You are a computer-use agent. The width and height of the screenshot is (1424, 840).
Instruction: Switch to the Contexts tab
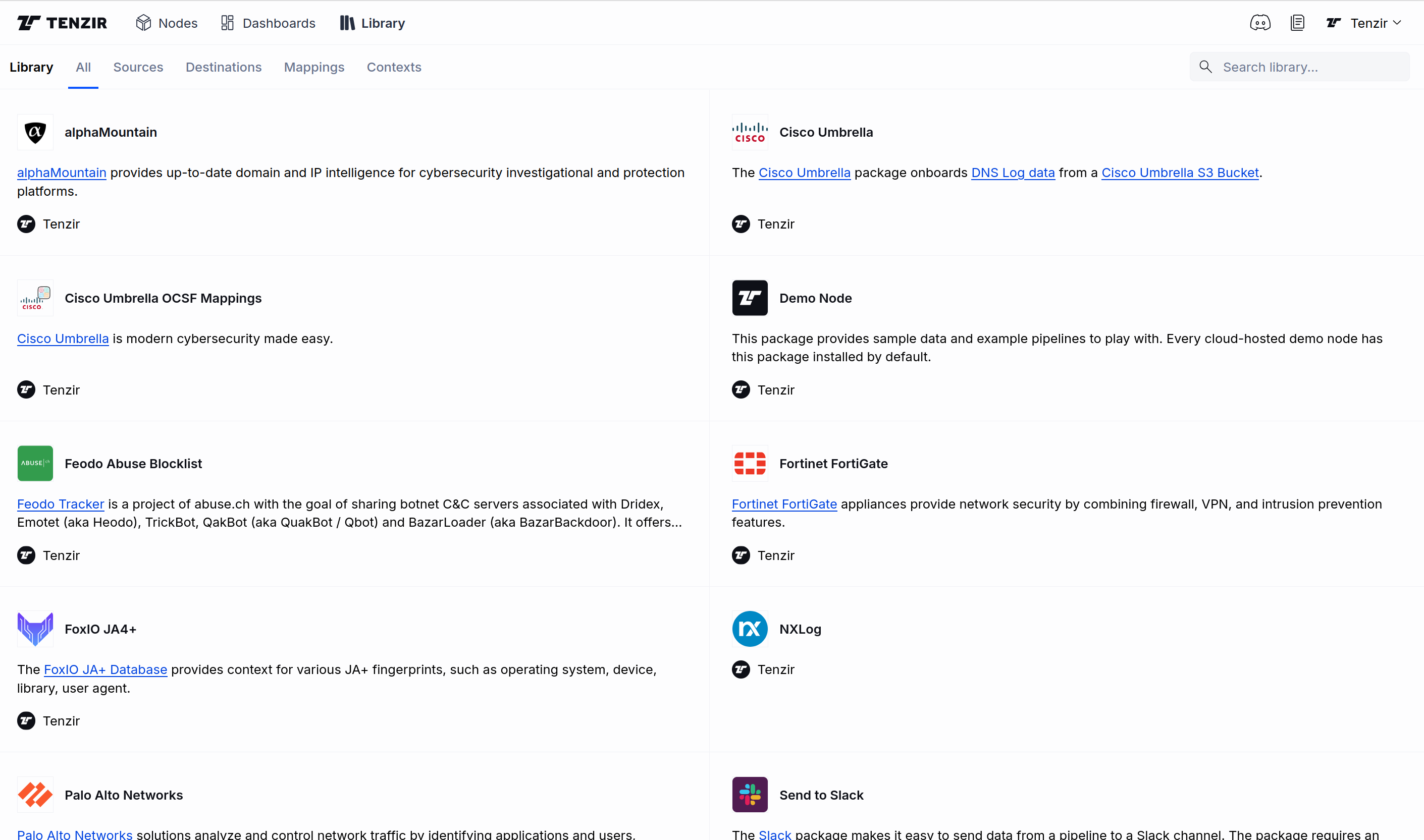394,68
